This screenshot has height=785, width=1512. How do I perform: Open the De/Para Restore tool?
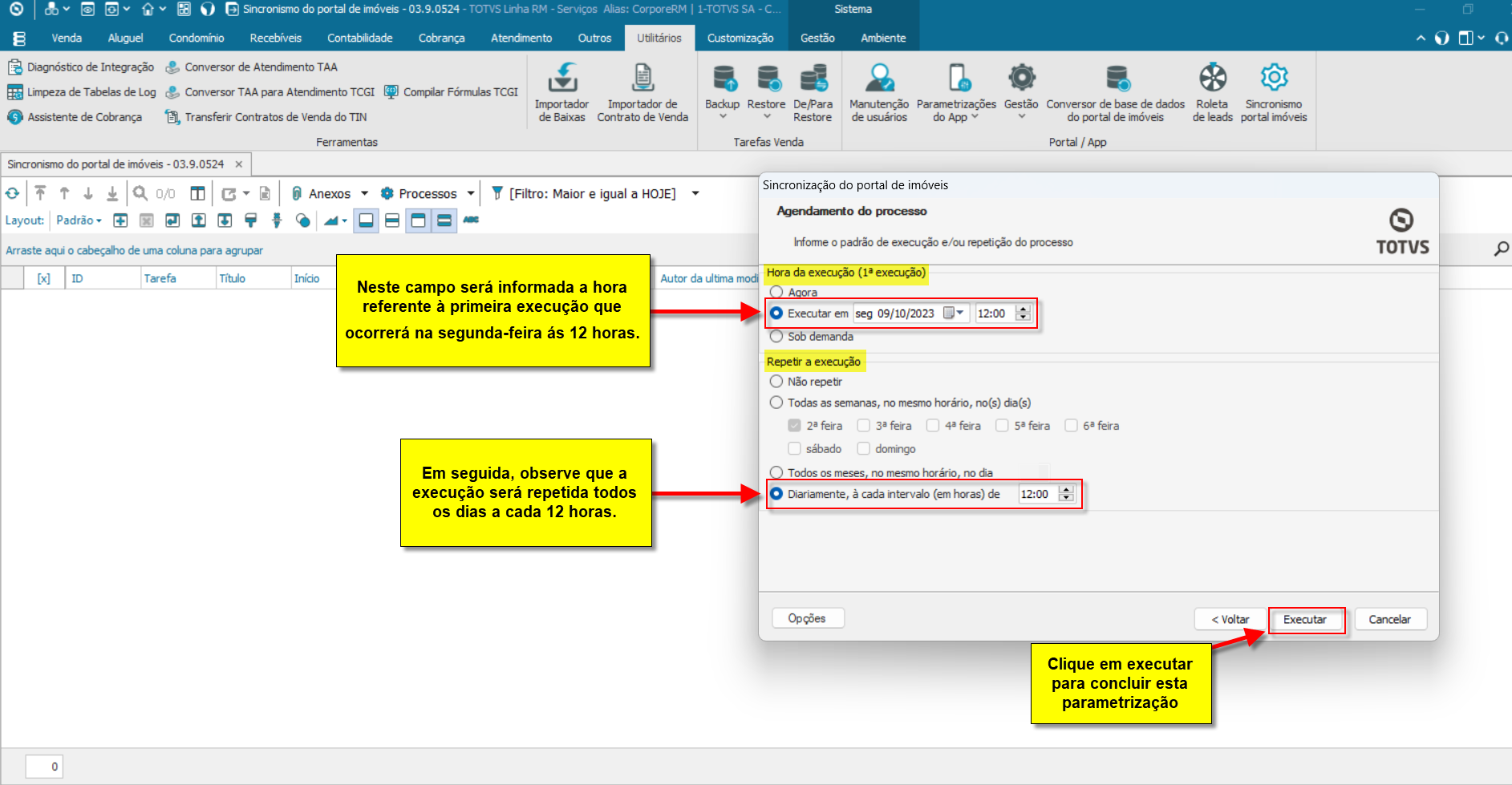pyautogui.click(x=813, y=93)
